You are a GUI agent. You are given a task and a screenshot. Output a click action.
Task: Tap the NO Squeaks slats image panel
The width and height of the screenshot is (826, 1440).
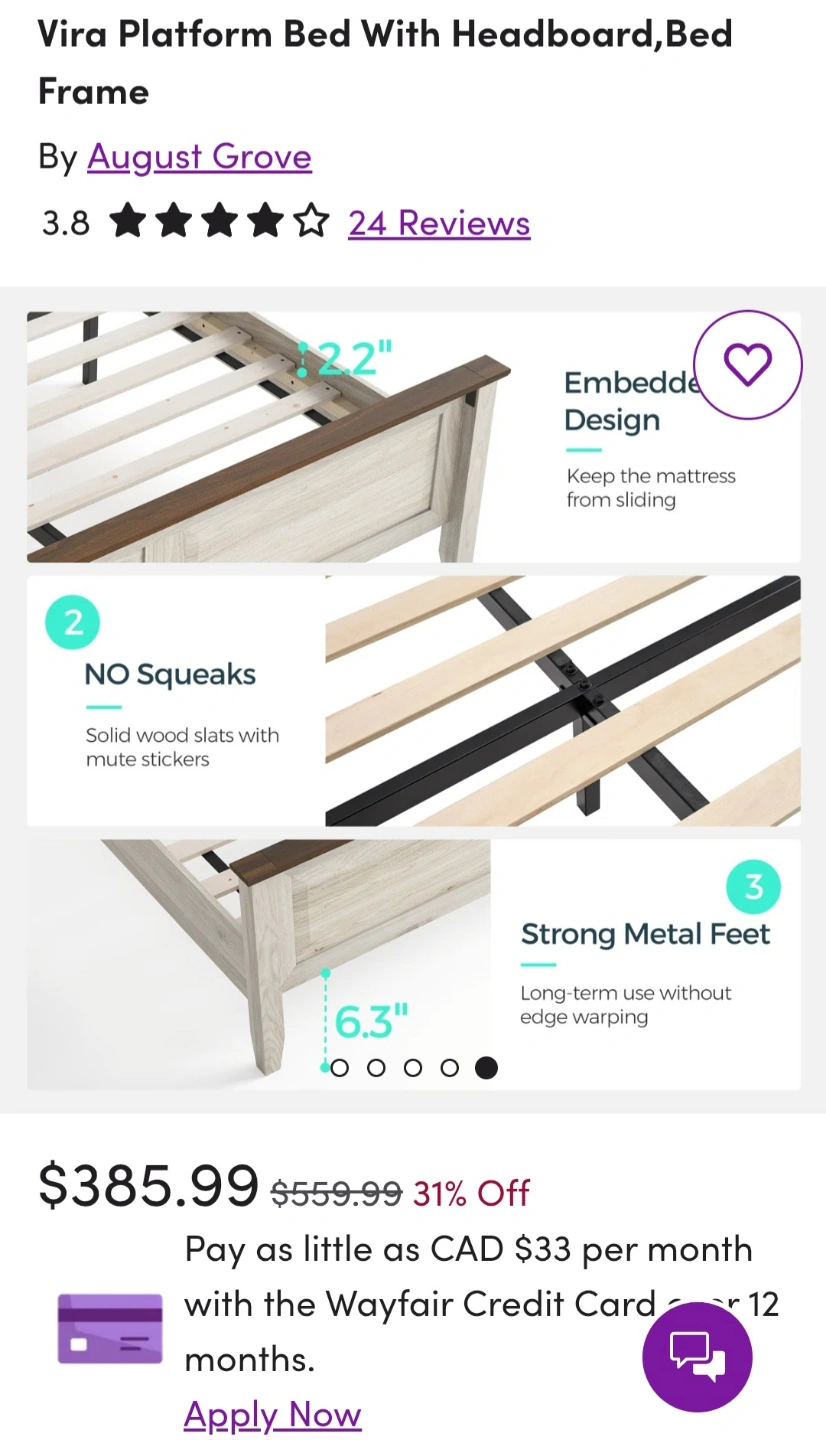tap(413, 701)
